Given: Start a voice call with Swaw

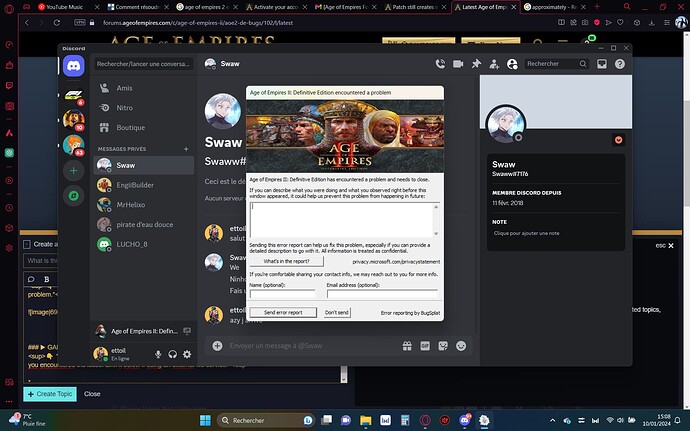Looking at the screenshot, I should 440,64.
